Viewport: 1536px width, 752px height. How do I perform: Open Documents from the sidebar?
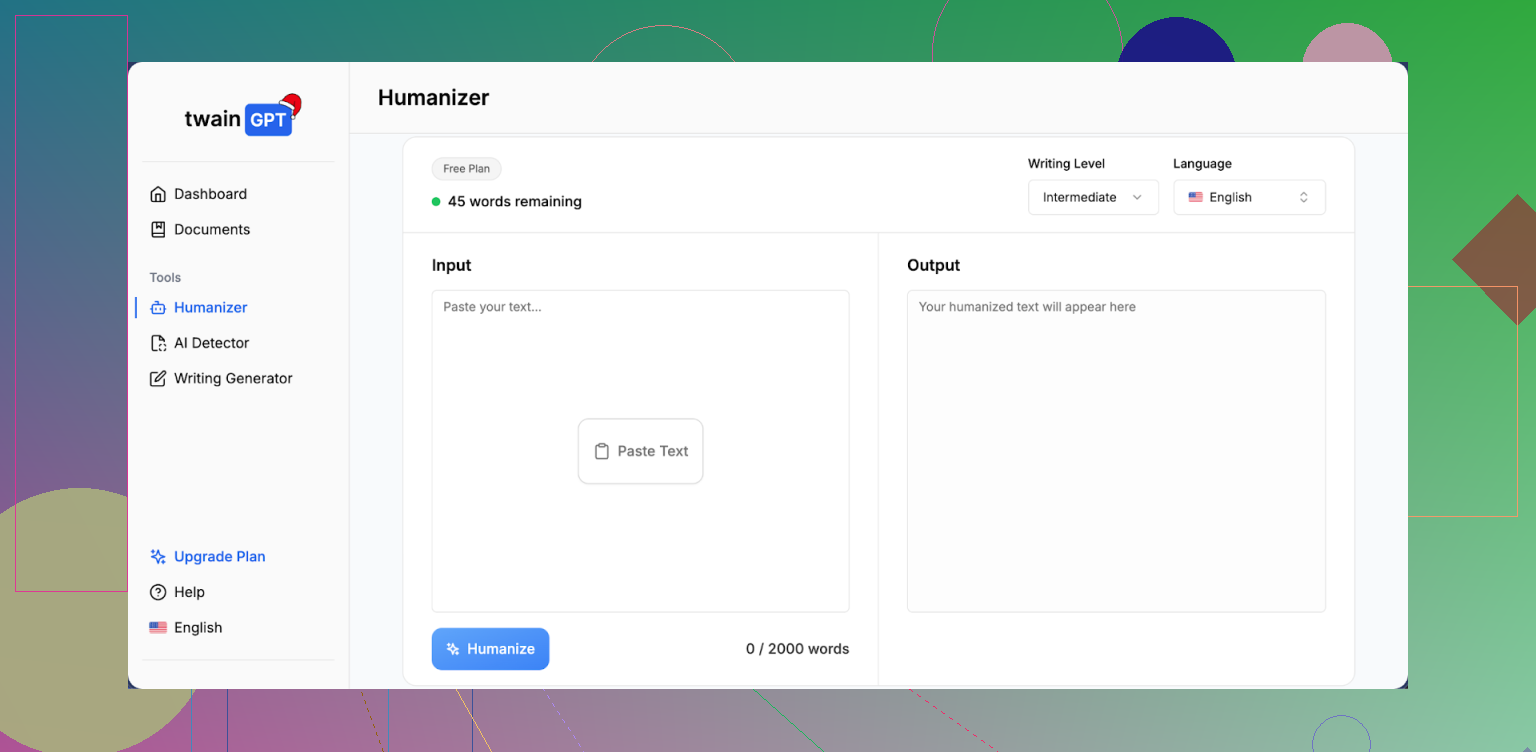211,229
